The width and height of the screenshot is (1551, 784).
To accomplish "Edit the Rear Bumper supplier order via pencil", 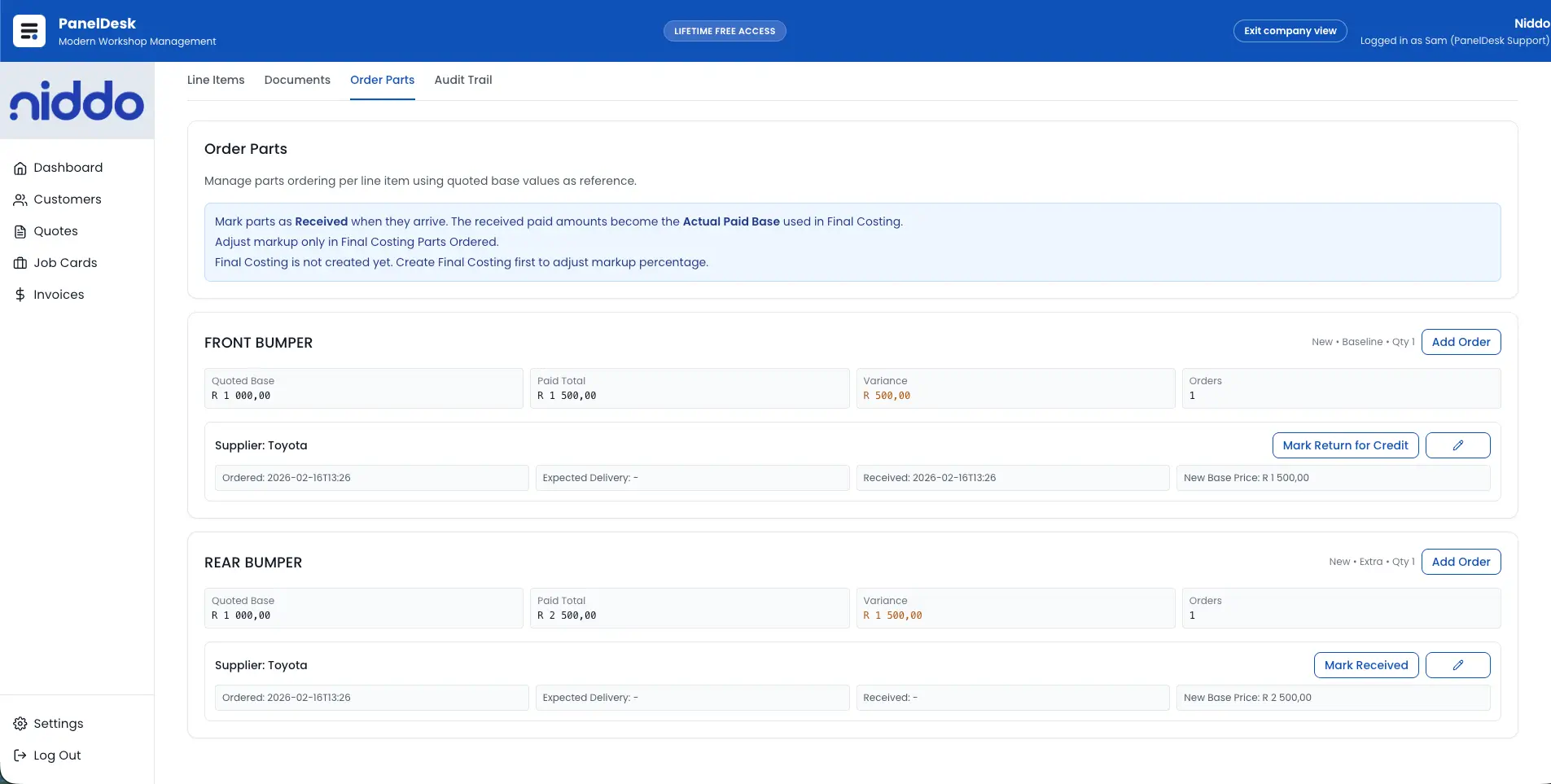I will click(1458, 664).
